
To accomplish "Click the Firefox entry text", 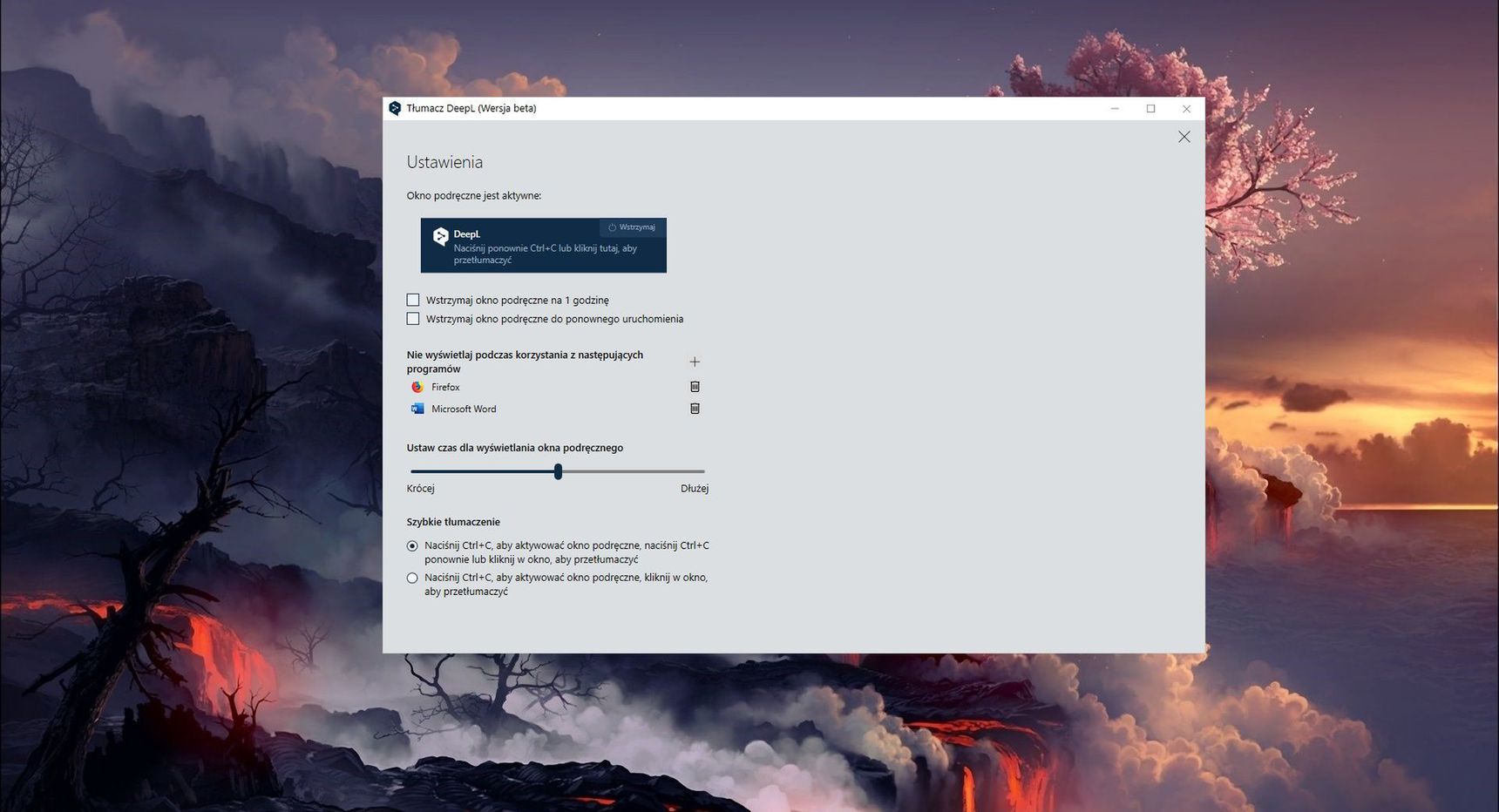I will tap(445, 387).
